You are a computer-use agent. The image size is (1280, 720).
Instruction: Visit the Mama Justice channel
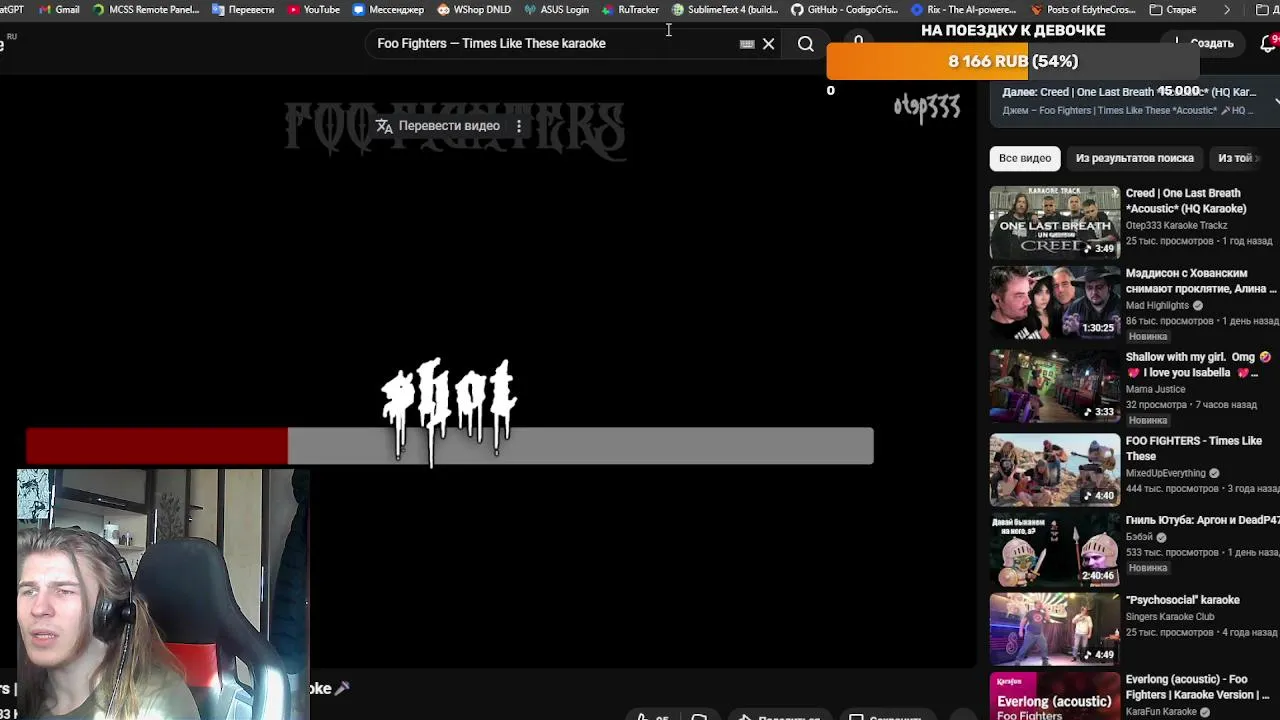click(1155, 389)
